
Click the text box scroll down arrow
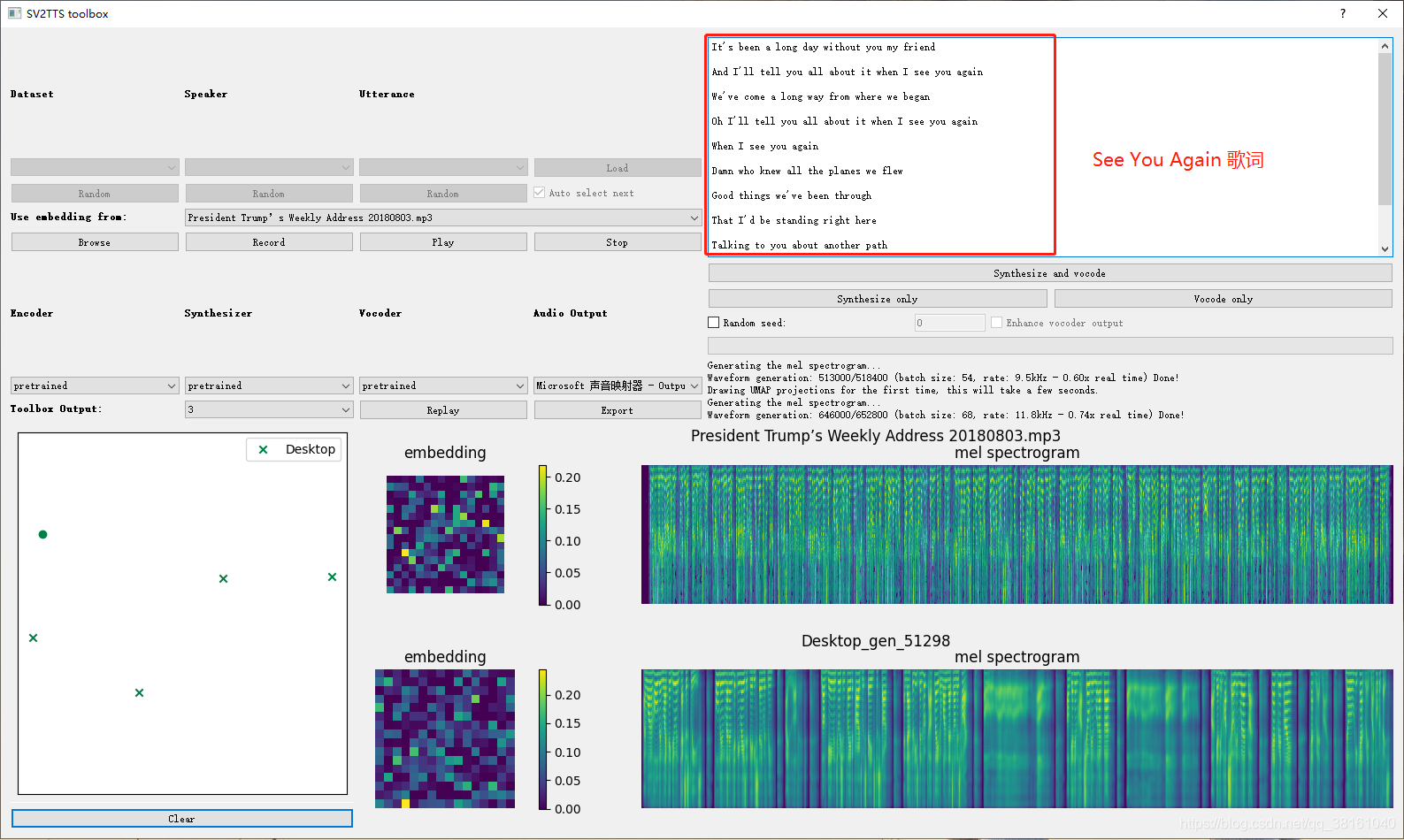click(x=1385, y=249)
